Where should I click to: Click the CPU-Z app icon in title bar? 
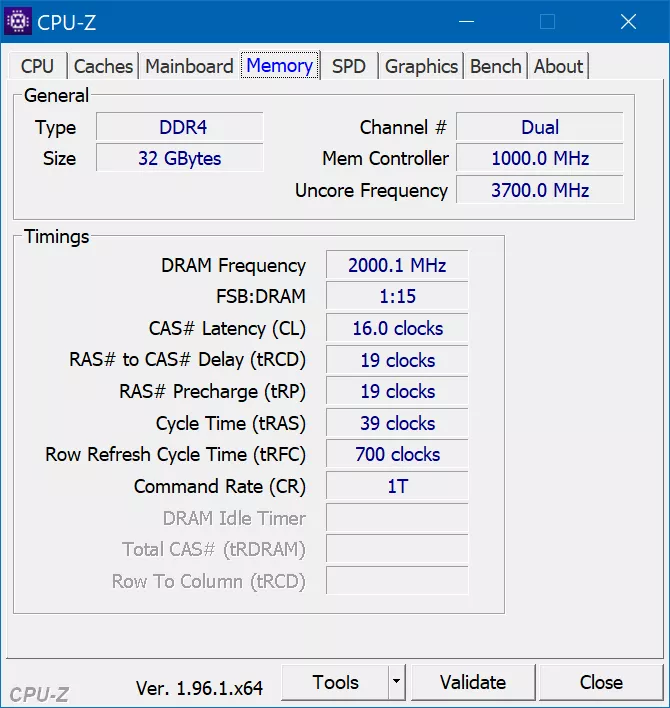[18, 21]
